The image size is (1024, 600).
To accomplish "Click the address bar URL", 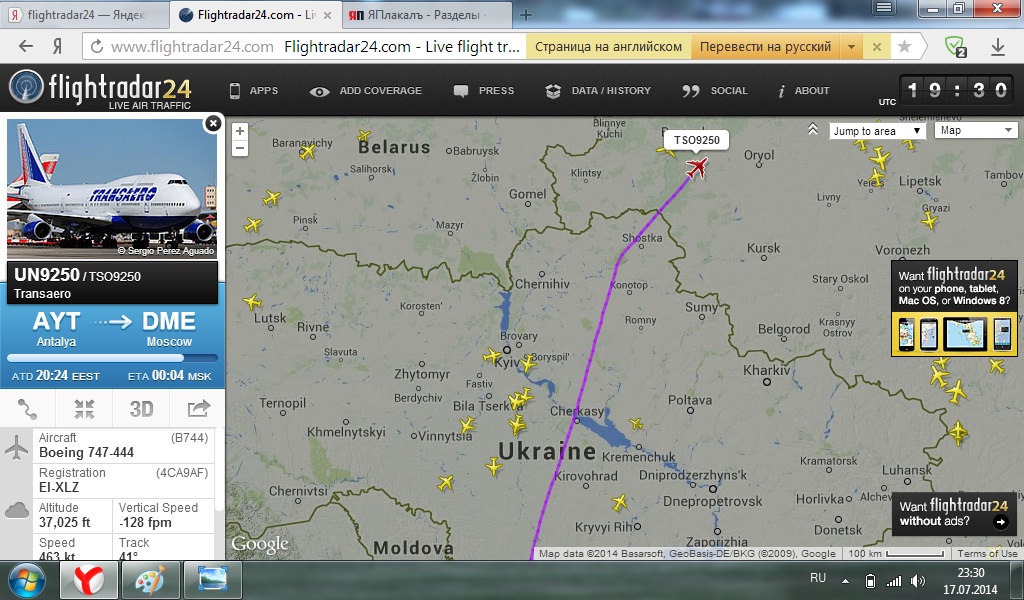I will tap(192, 46).
